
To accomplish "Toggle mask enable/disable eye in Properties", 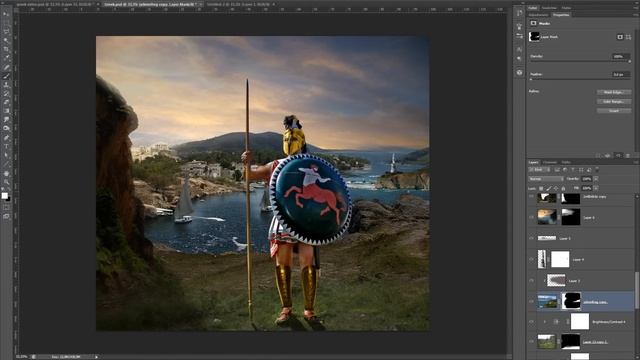I will [x=618, y=156].
